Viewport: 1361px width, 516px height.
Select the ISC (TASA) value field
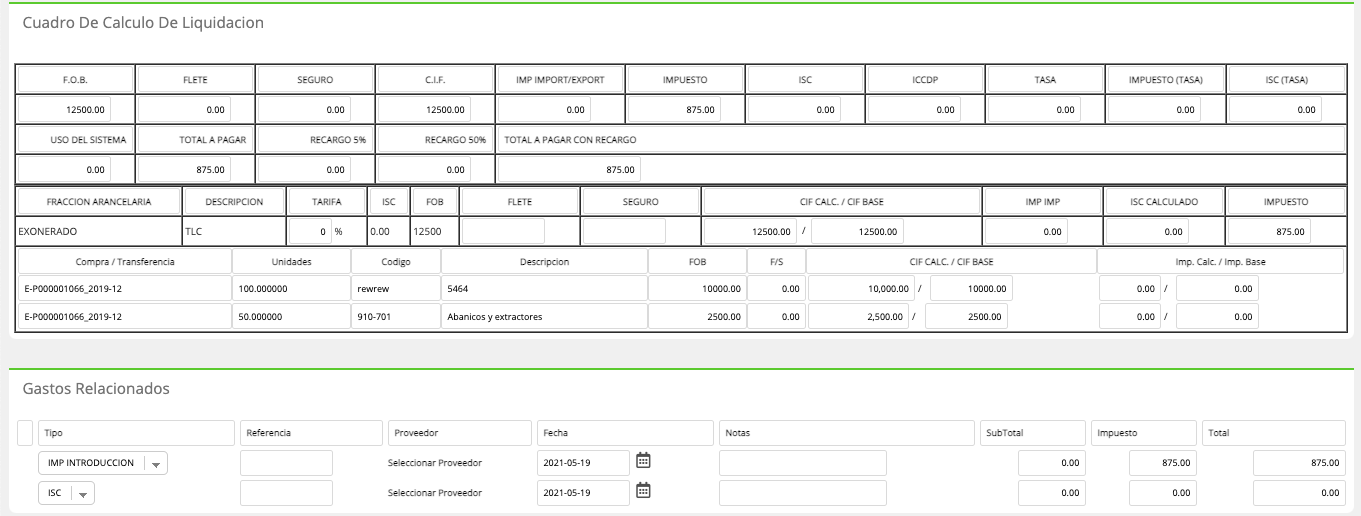coord(1275,110)
